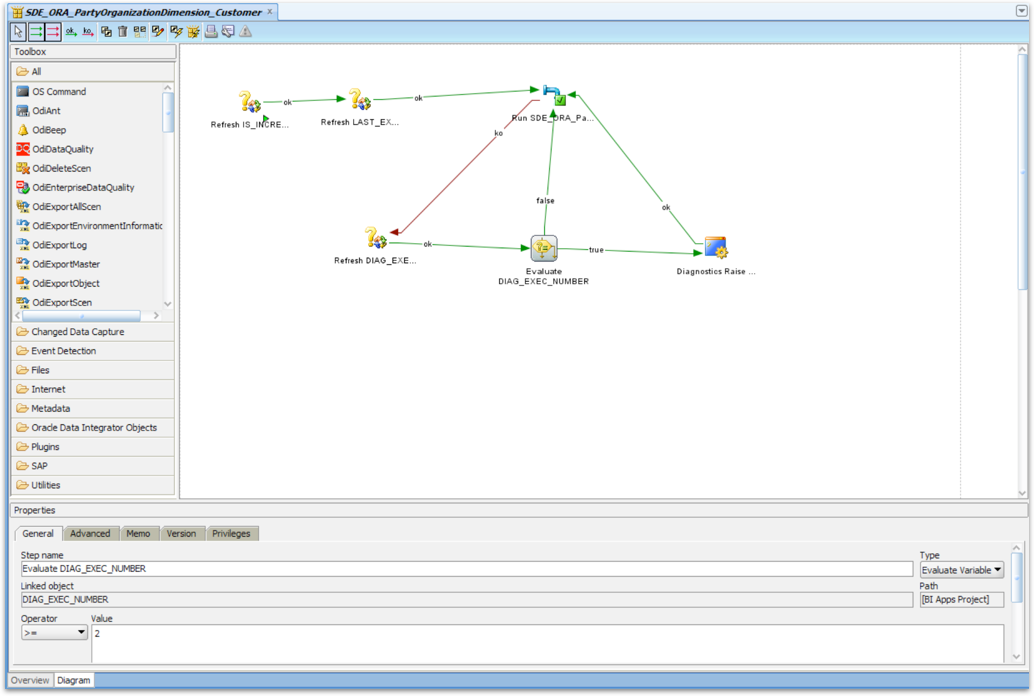Select the free choice pointer tool
The height and width of the screenshot is (696, 1034).
(18, 32)
